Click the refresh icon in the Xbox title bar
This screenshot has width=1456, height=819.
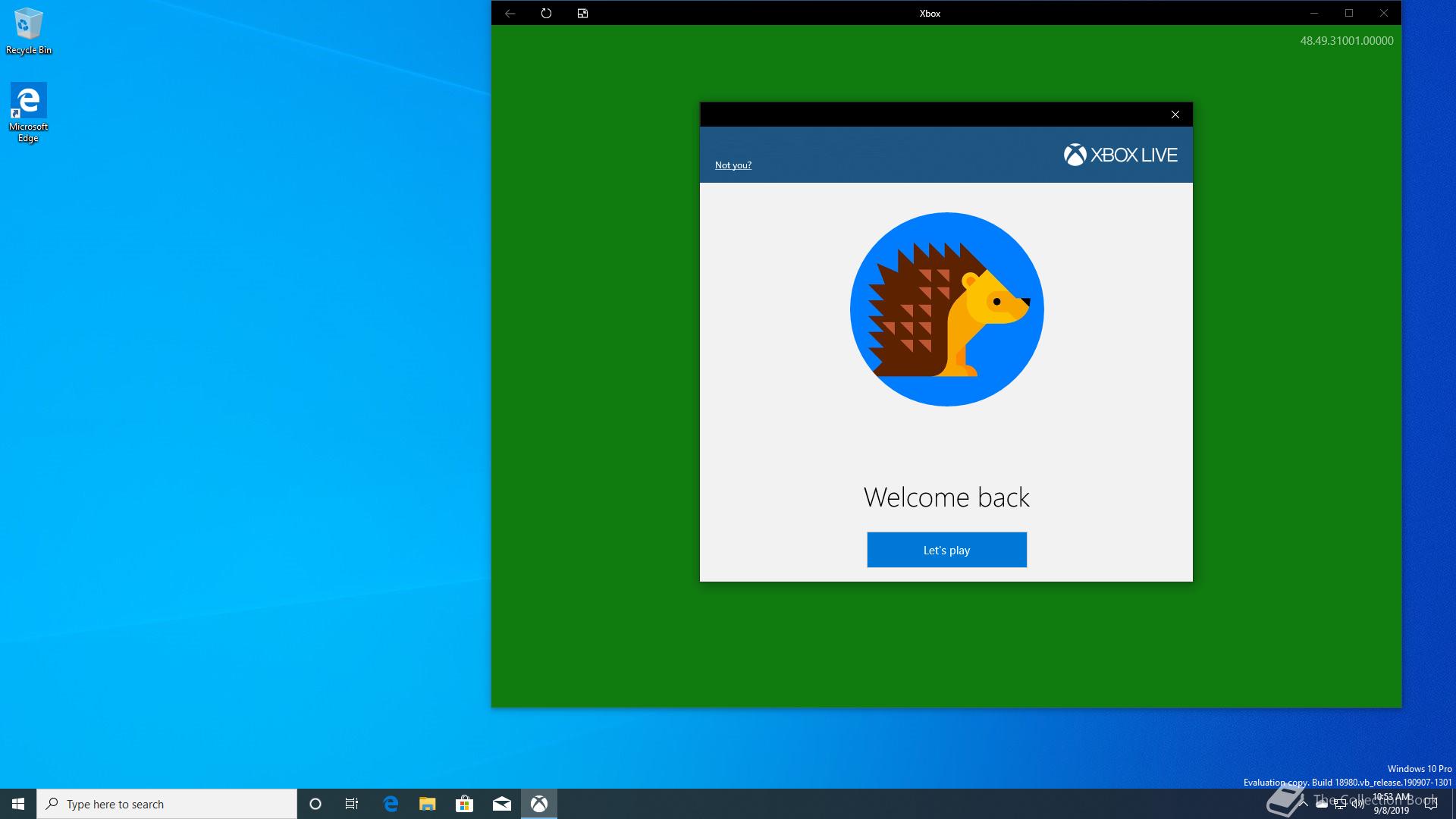(x=546, y=13)
